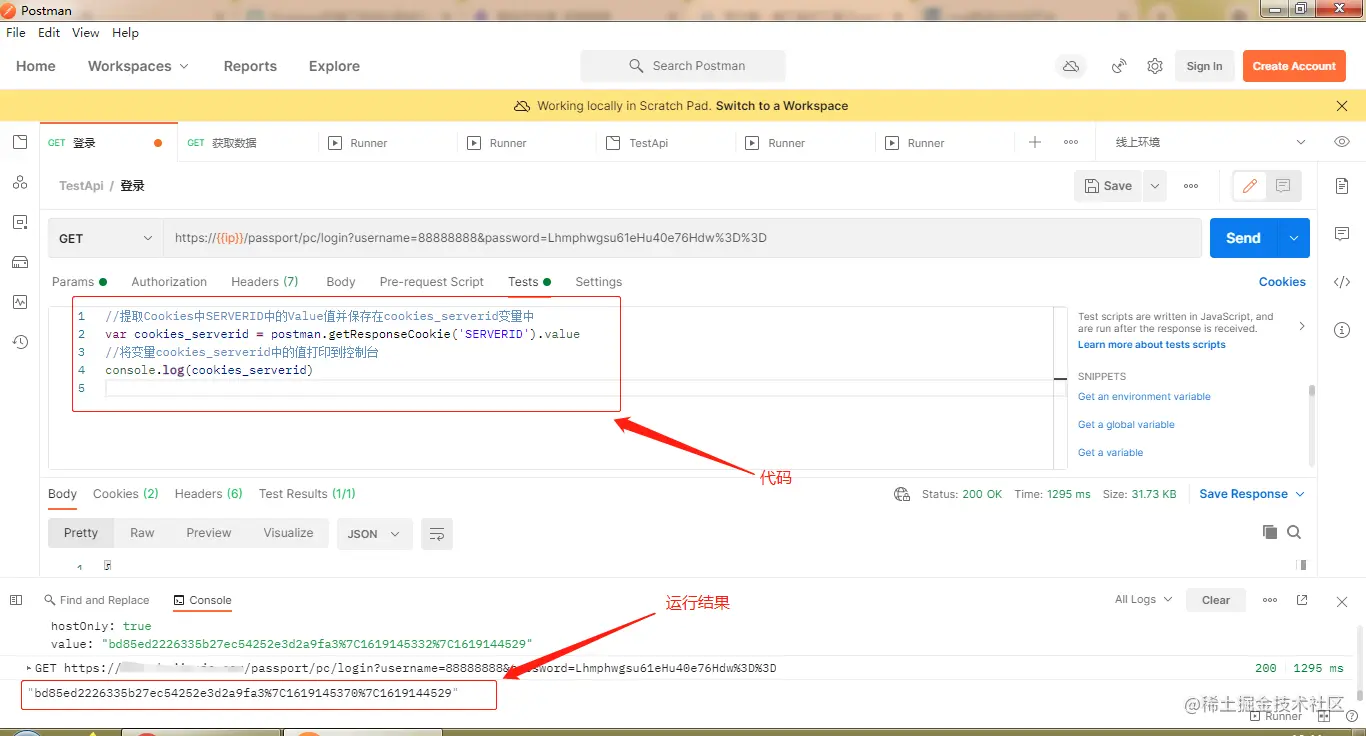Add a new request tab
Viewport: 1366px width, 736px height.
1035,142
